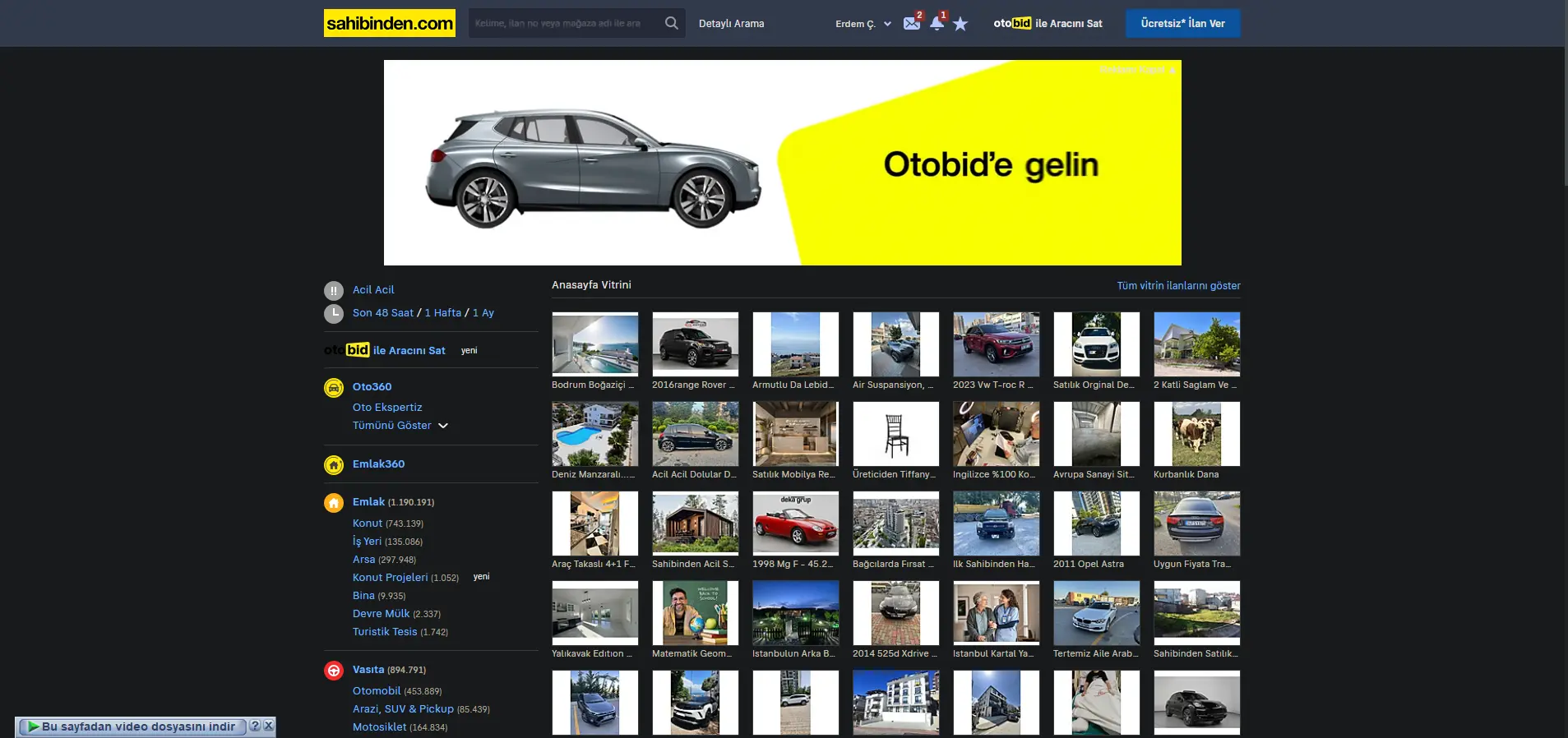Click sidebar otobid ile Aracını Sat

[385, 350]
